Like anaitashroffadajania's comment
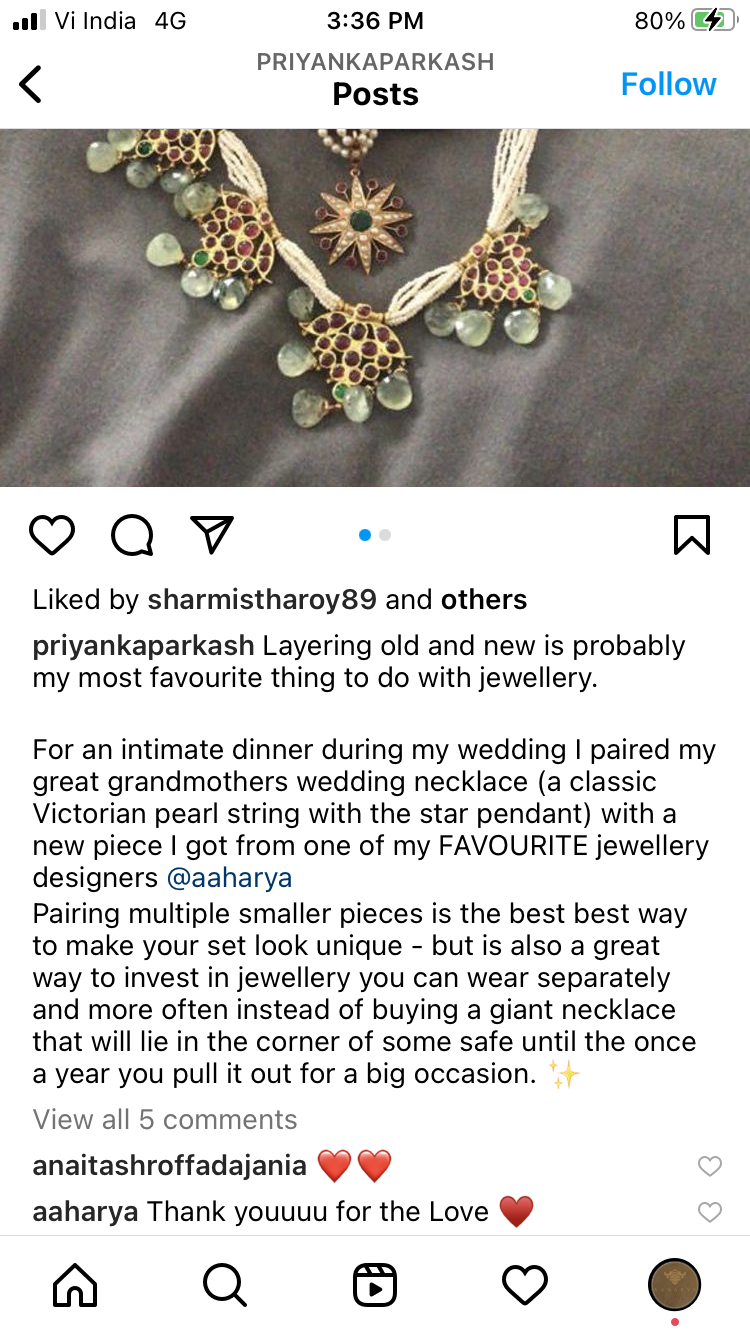The height and width of the screenshot is (1334, 750). tap(709, 1166)
